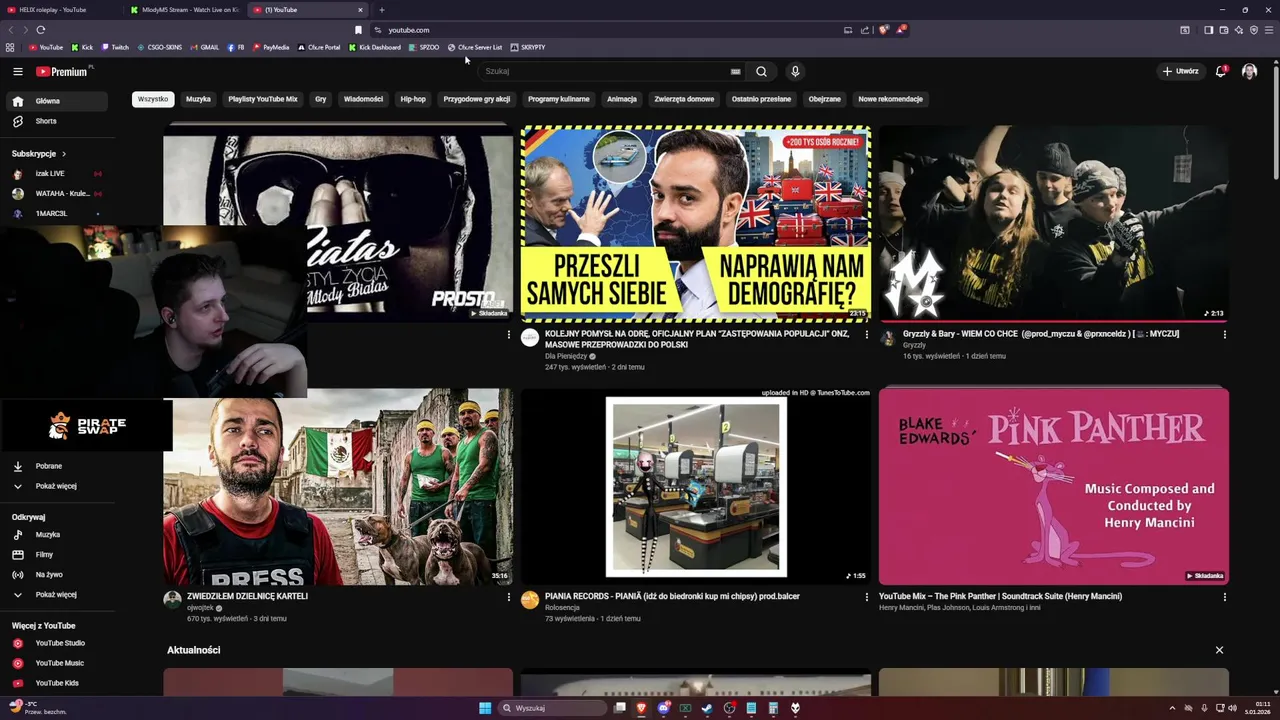The height and width of the screenshot is (720, 1280).
Task: Click the YouTube Premium logo
Action: 63,71
